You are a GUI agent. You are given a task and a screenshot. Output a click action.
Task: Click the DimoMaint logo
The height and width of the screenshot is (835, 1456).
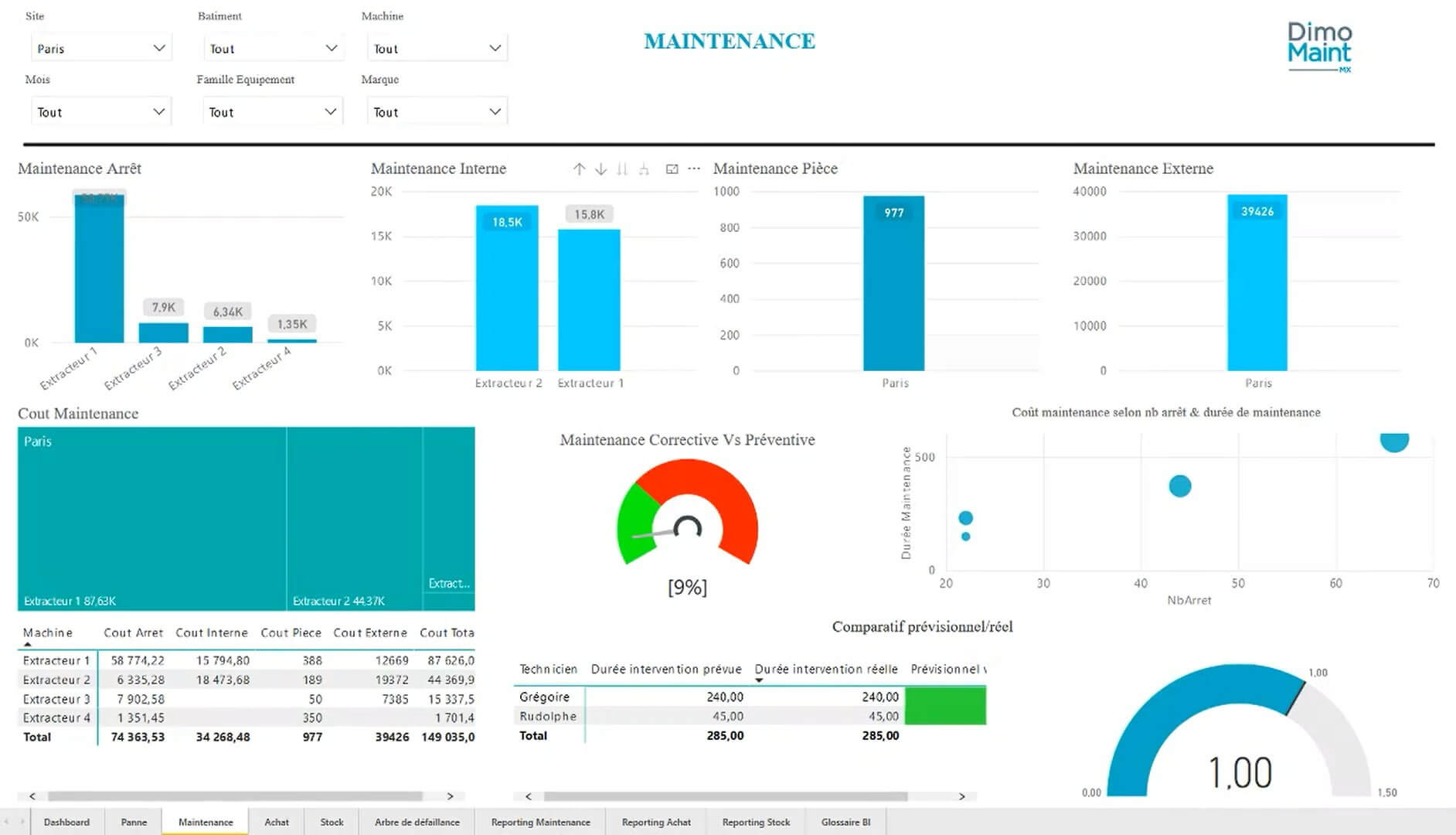[1318, 46]
